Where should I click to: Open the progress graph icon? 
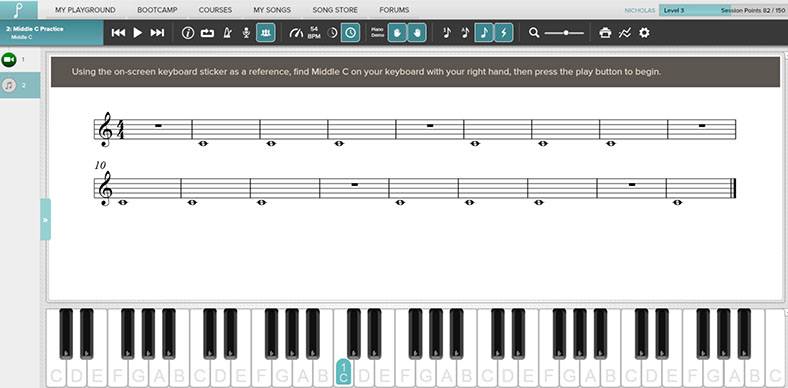pos(625,33)
